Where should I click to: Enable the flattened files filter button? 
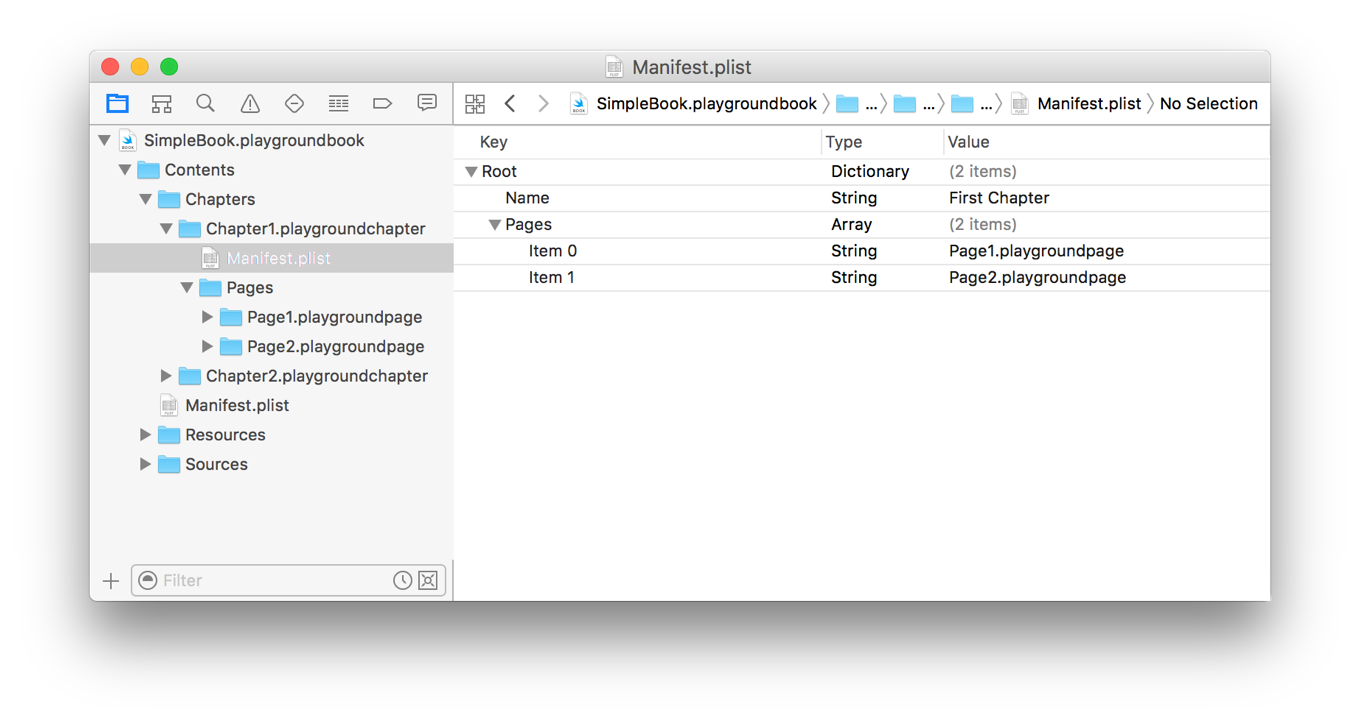pyautogui.click(x=428, y=580)
